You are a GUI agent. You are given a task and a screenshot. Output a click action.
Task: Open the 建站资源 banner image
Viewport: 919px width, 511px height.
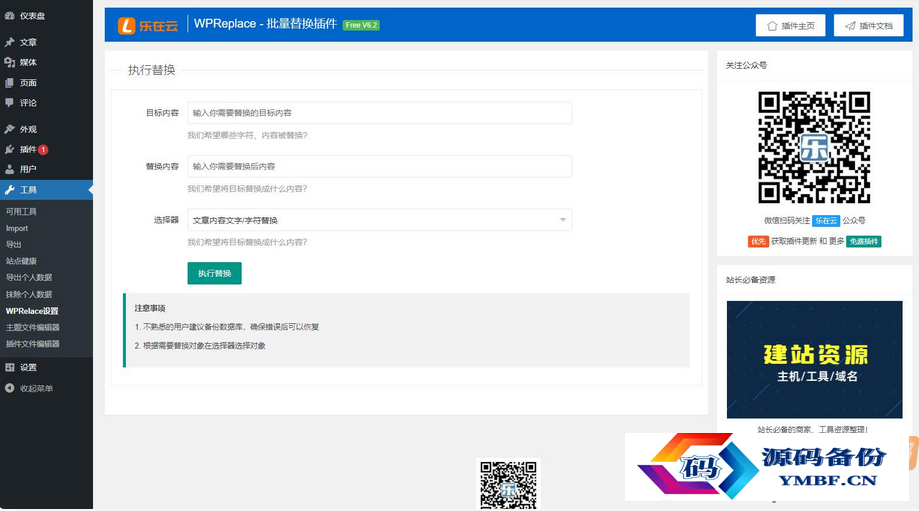(x=815, y=360)
